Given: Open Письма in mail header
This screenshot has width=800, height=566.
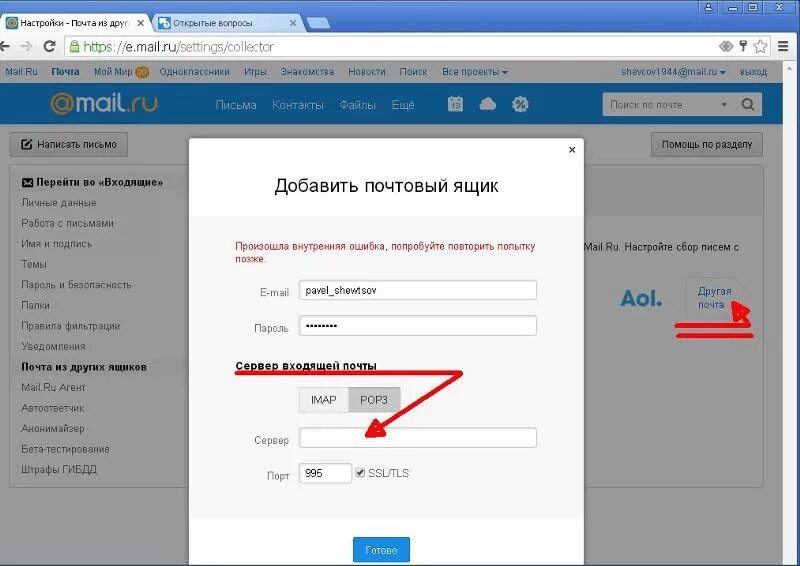Looking at the screenshot, I should pos(236,105).
